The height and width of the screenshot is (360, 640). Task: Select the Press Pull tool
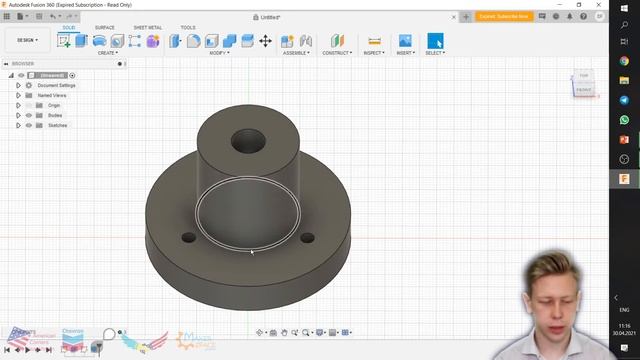click(x=175, y=41)
